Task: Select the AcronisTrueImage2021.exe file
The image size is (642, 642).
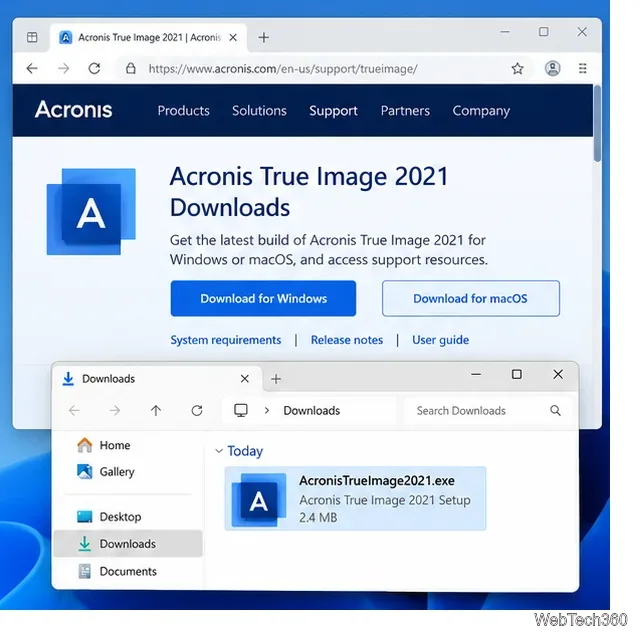Action: click(x=355, y=499)
